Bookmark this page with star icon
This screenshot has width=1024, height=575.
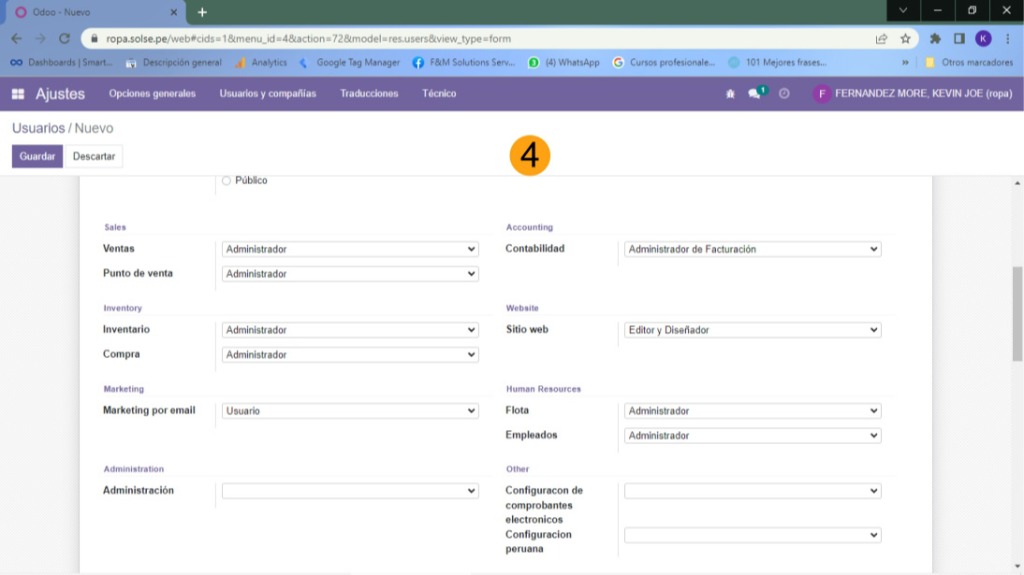click(905, 39)
